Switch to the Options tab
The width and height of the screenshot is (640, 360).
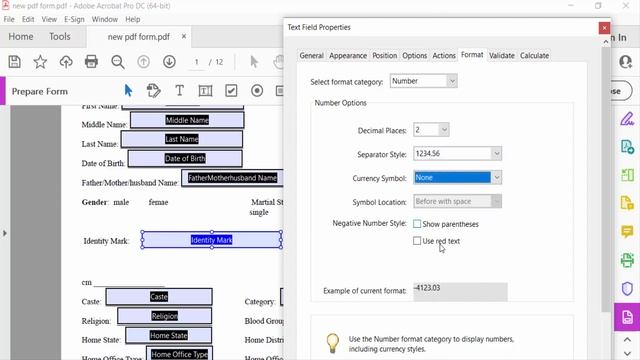pyautogui.click(x=414, y=56)
